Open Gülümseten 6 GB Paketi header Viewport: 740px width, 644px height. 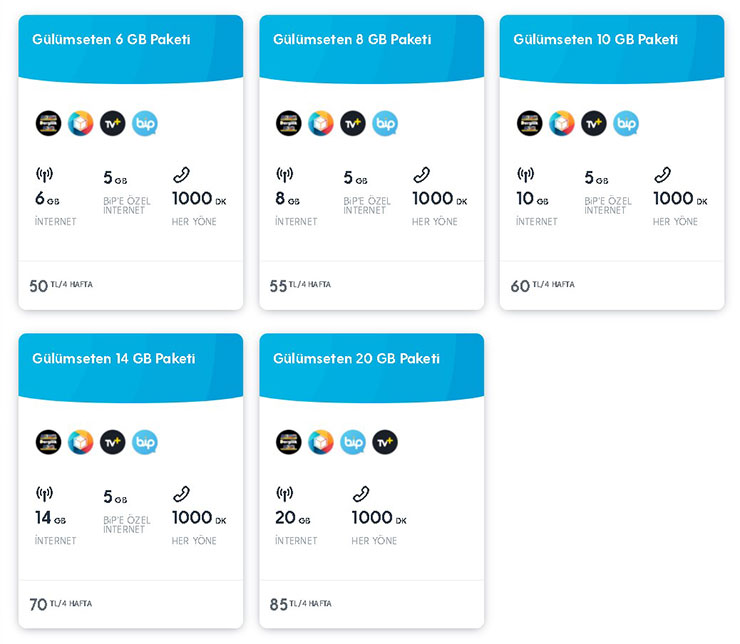click(111, 39)
